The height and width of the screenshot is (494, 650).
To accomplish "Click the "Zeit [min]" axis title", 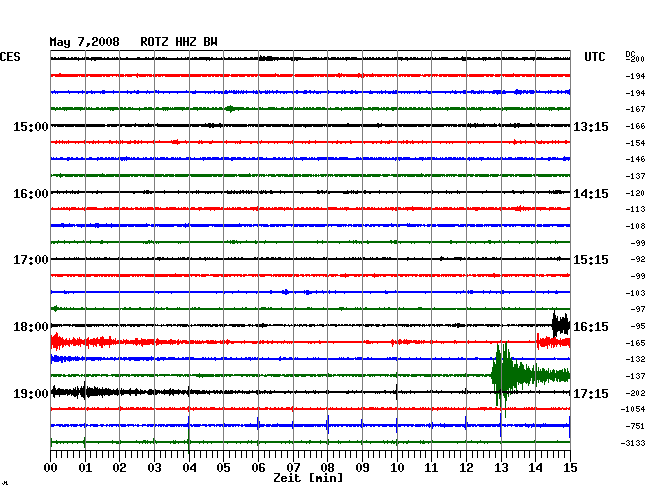I will pos(308,478).
